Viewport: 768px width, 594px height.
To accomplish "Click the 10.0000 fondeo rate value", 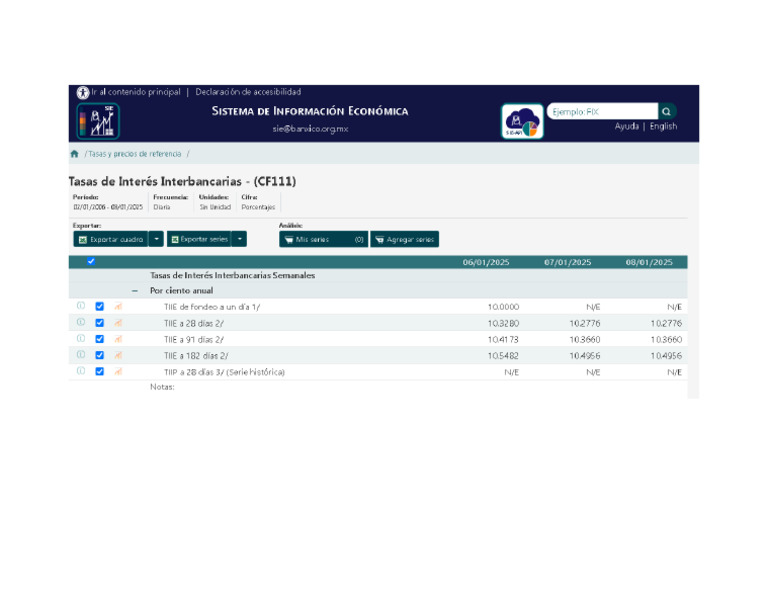I will [x=503, y=307].
